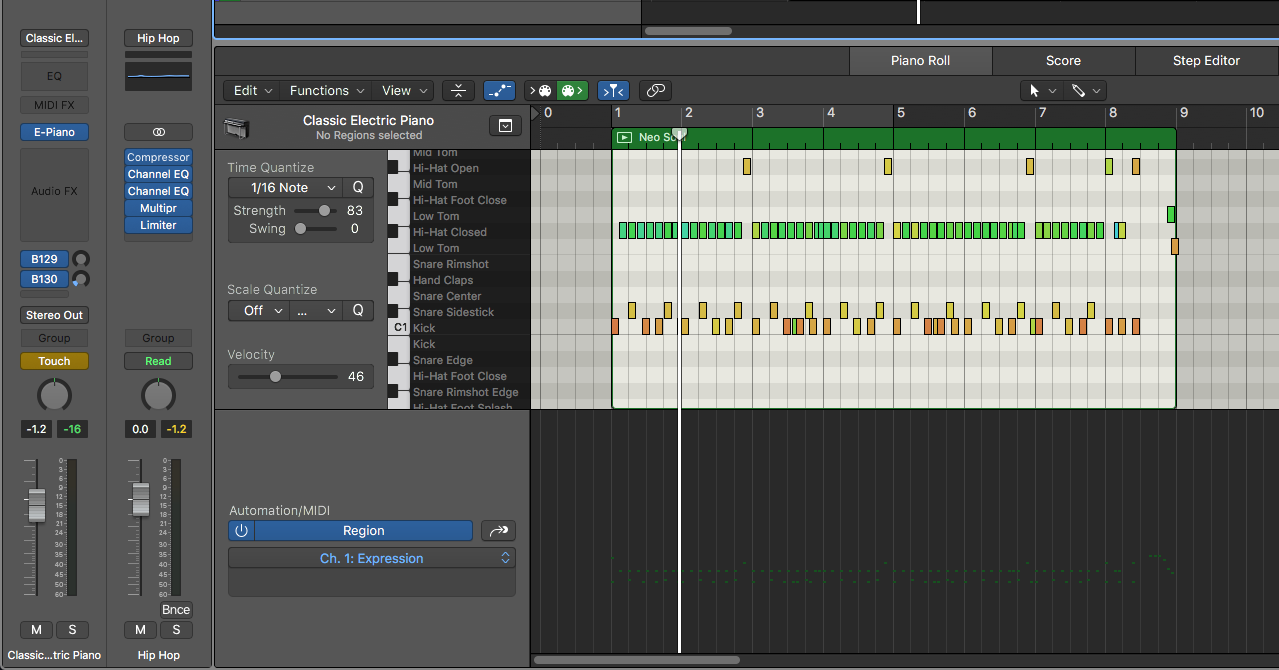Toggle Collapse Mode in the Piano Roll toolbar
This screenshot has width=1279, height=670.
tap(458, 90)
